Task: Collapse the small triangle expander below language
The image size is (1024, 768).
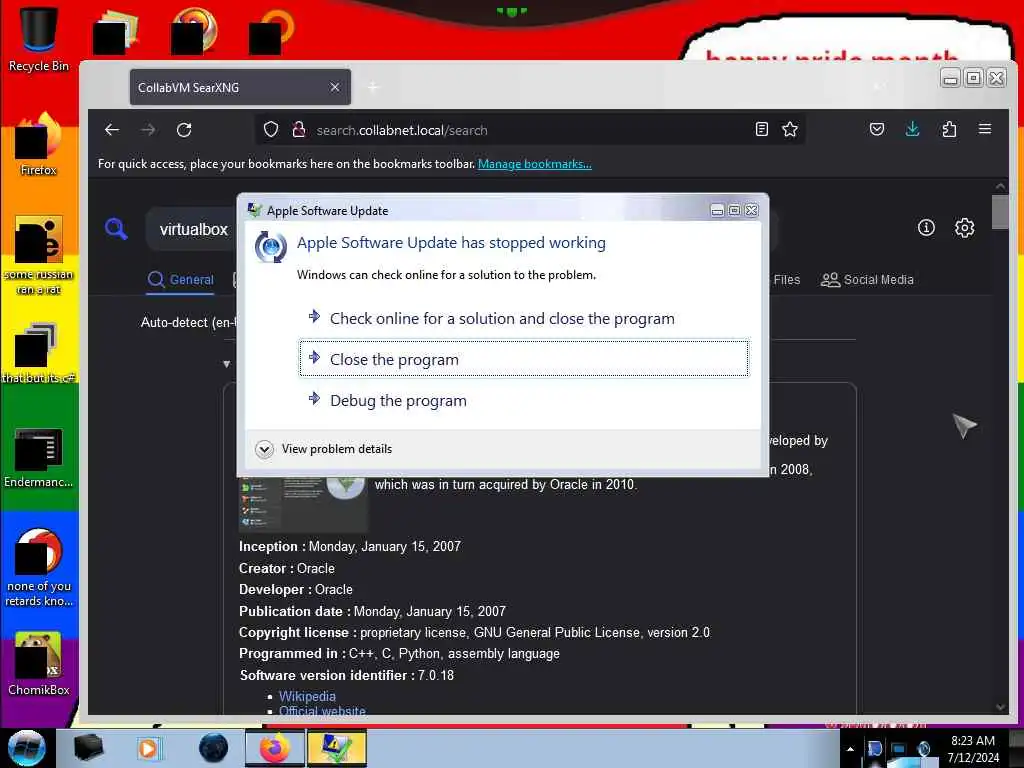Action: coord(227,364)
